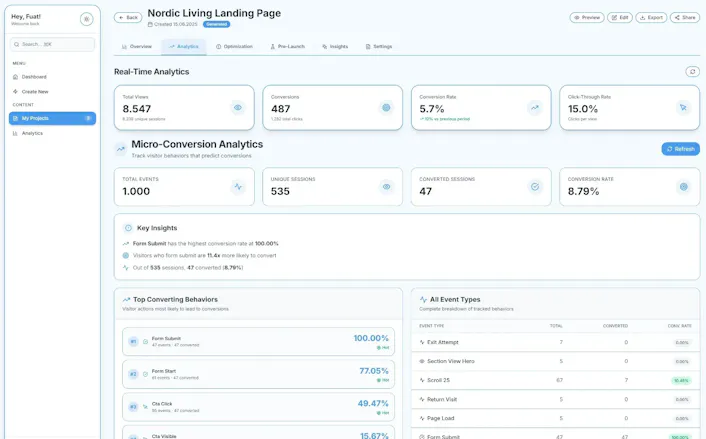Click the eye icon on Total Views card
The height and width of the screenshot is (439, 706).
[238, 108]
